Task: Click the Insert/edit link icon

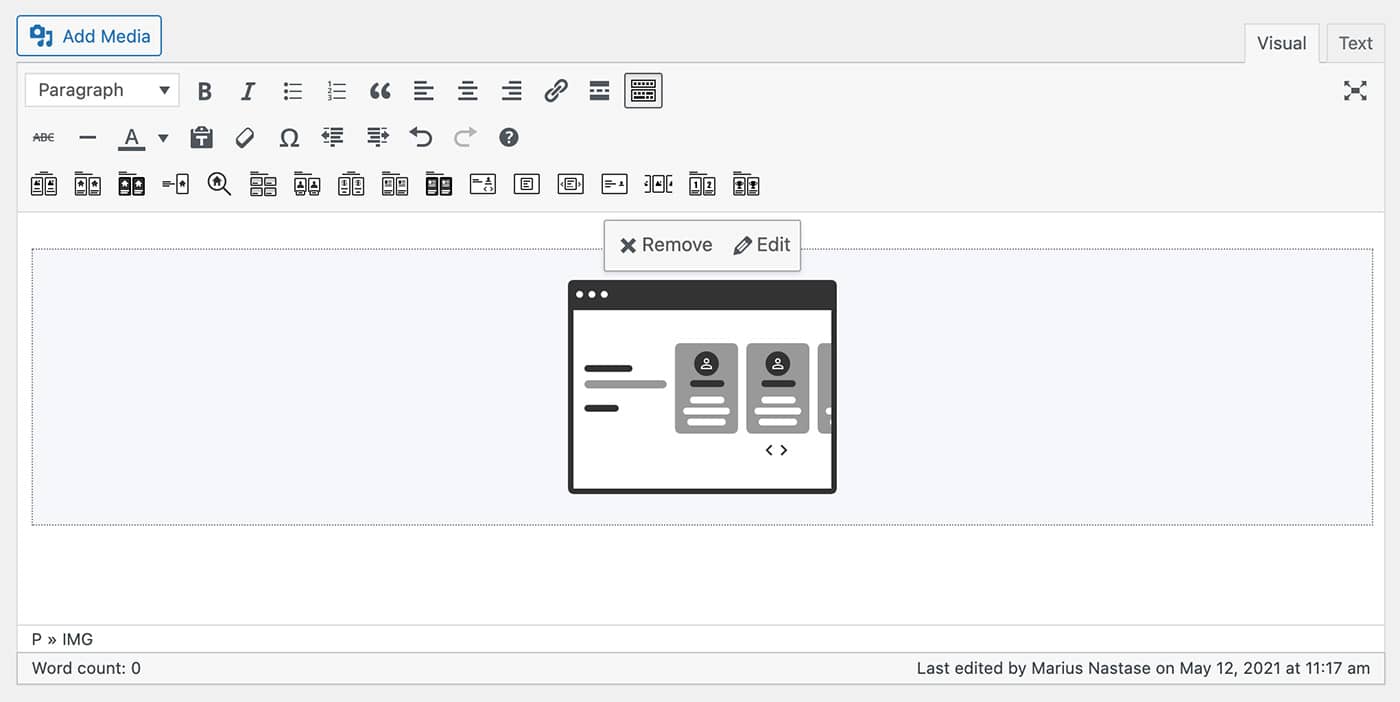Action: pyautogui.click(x=556, y=91)
